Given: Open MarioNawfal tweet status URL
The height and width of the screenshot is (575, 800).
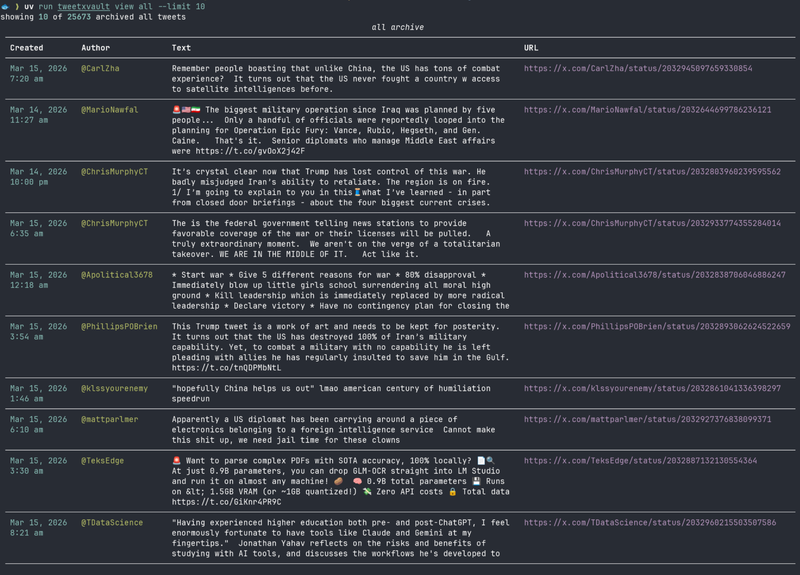Looking at the screenshot, I should tap(647, 110).
